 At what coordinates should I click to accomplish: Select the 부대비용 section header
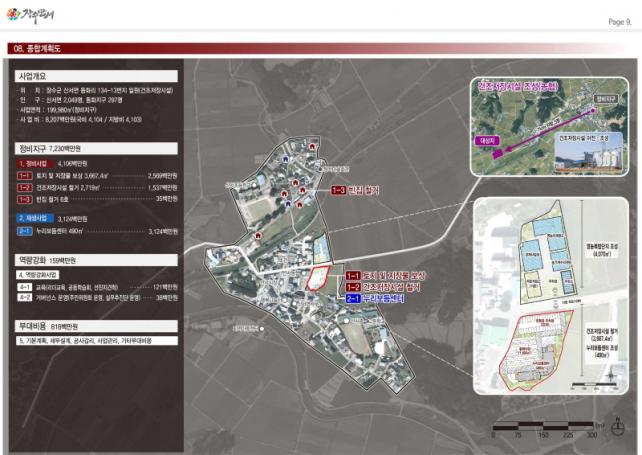[97, 326]
